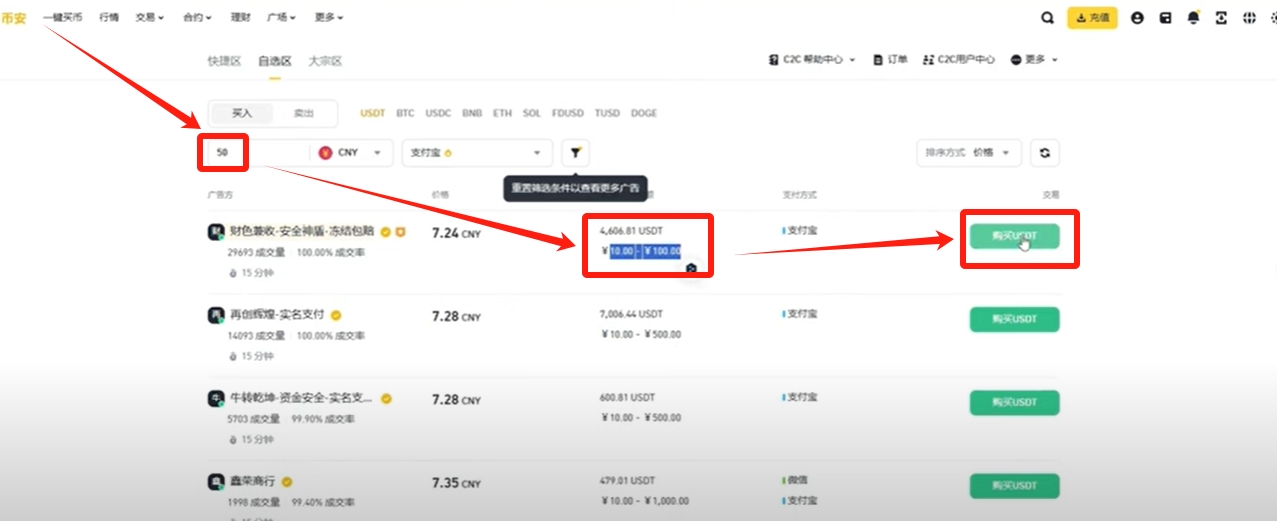The image size is (1277, 521).
Task: Open the wallet icon in header
Action: click(x=1165, y=18)
